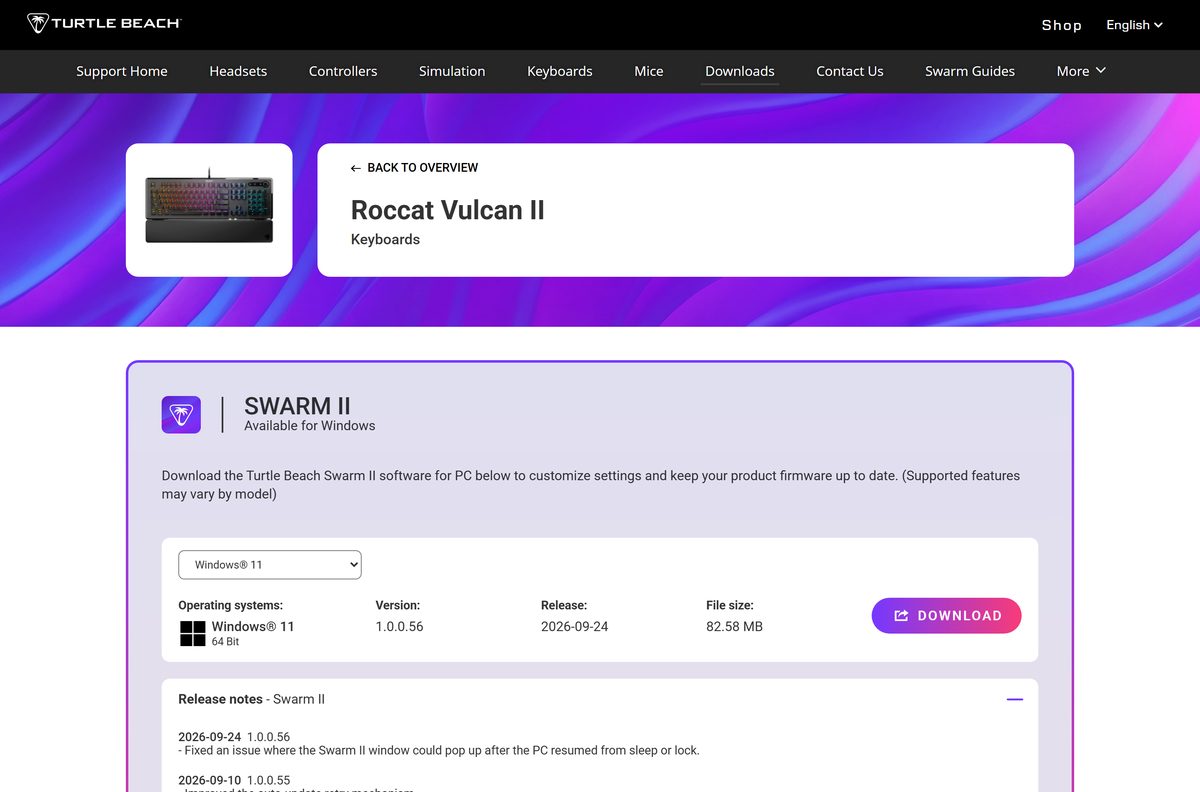The image size is (1200, 792).
Task: Open Swarm Guides
Action: tap(970, 71)
